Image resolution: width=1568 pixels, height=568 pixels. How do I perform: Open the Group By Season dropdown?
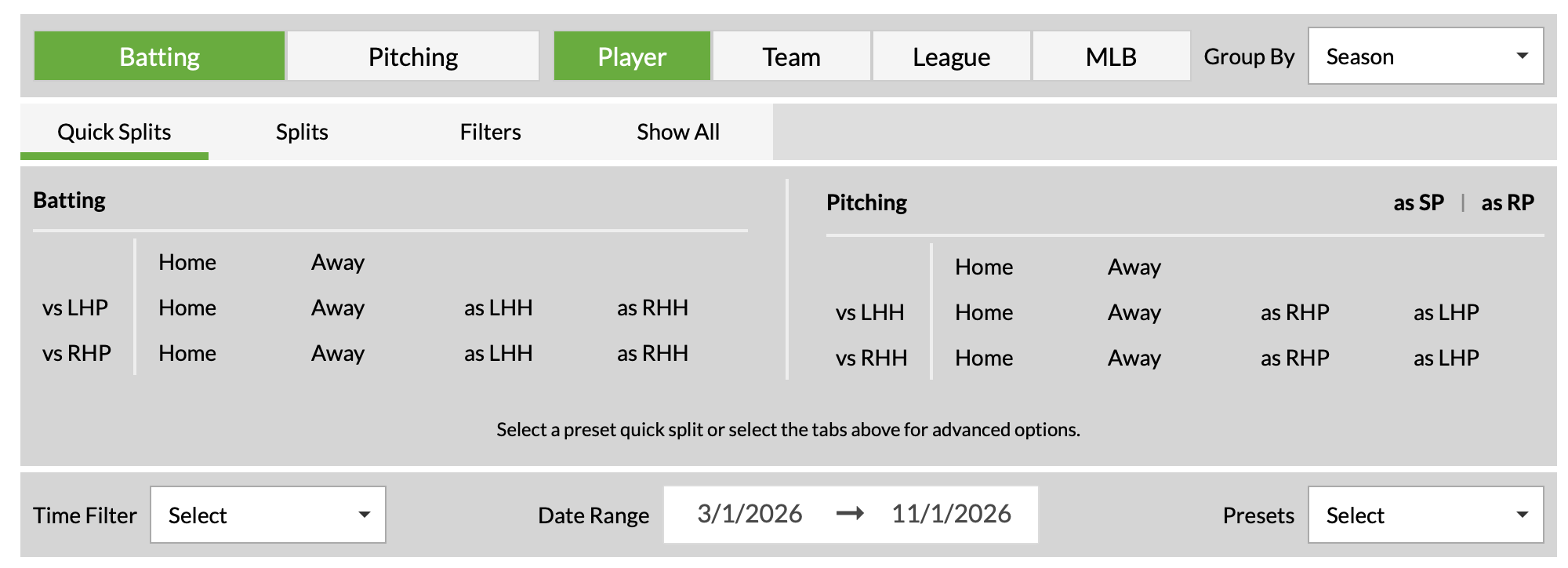click(1425, 56)
